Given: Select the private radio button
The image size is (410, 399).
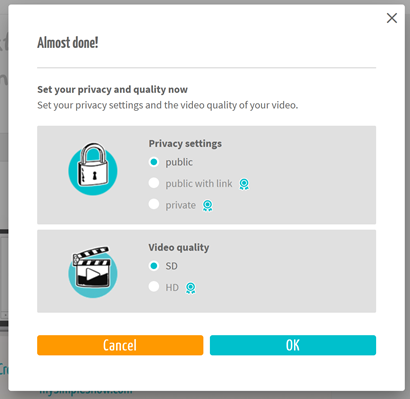Looking at the screenshot, I should click(154, 204).
